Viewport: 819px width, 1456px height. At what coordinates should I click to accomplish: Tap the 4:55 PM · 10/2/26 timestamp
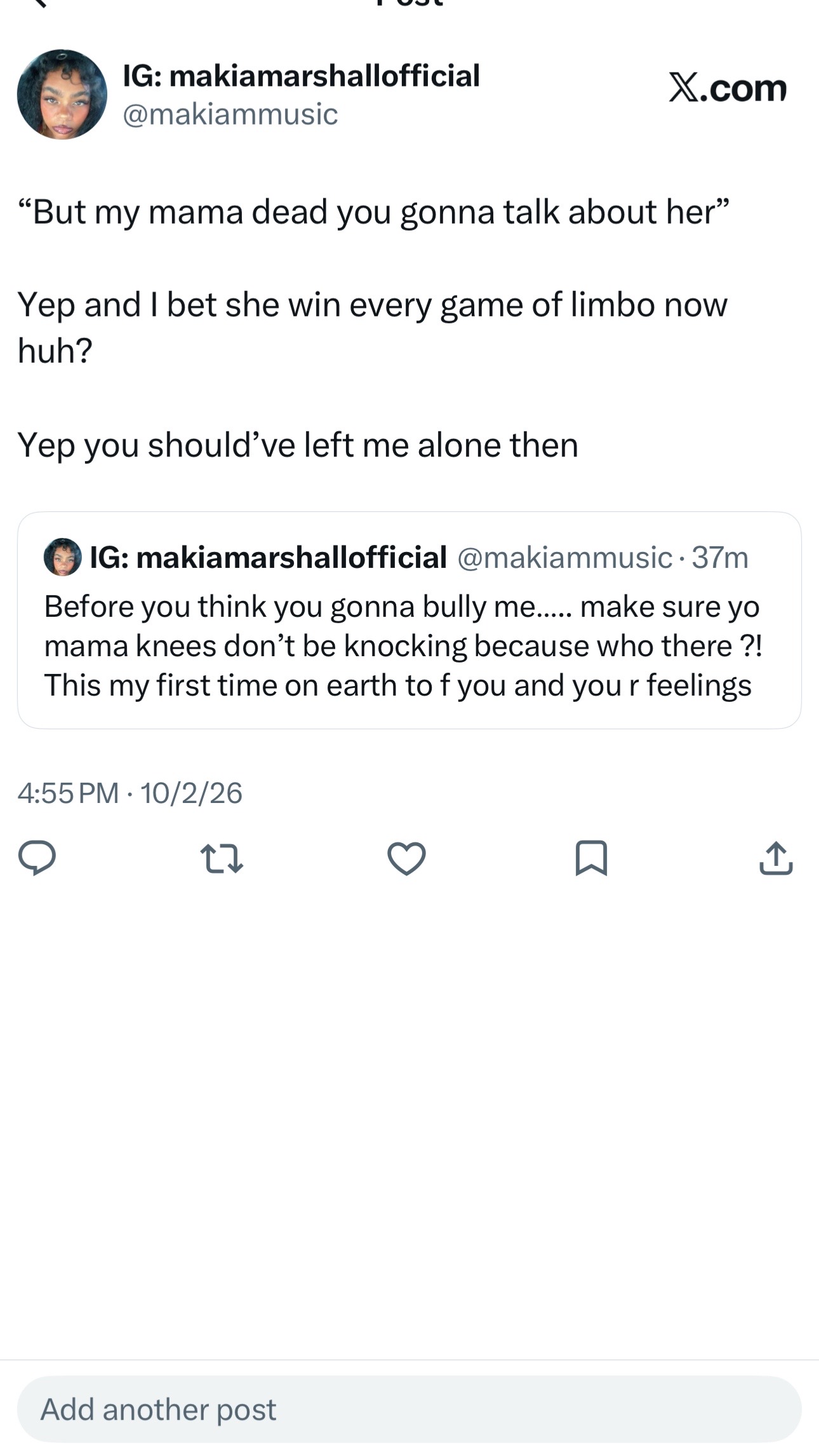(130, 793)
